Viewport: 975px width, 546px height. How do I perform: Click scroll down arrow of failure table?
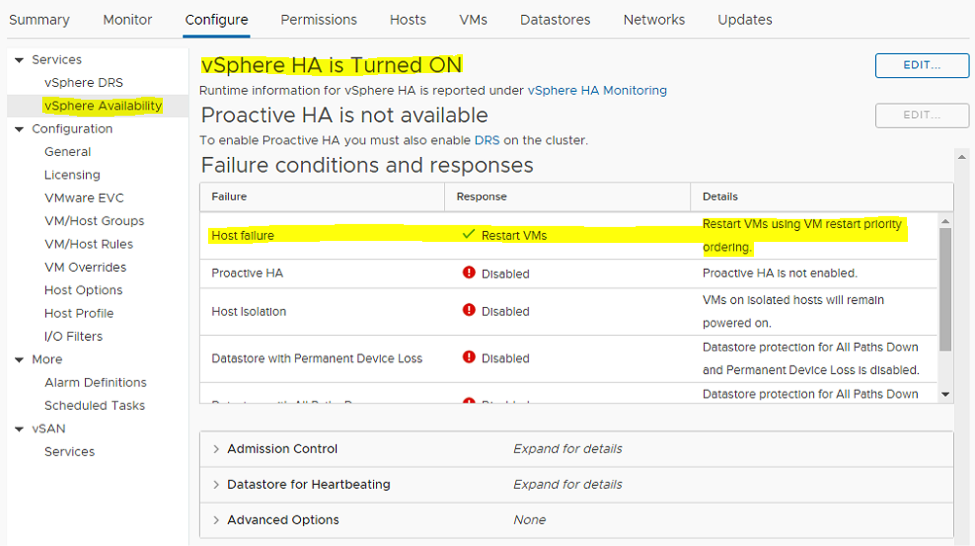(x=946, y=394)
